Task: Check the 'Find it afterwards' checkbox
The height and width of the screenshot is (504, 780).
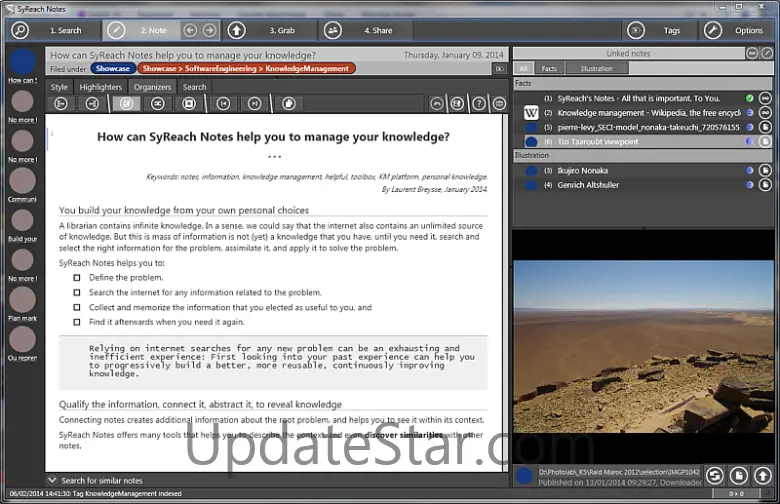Action: [x=77, y=322]
